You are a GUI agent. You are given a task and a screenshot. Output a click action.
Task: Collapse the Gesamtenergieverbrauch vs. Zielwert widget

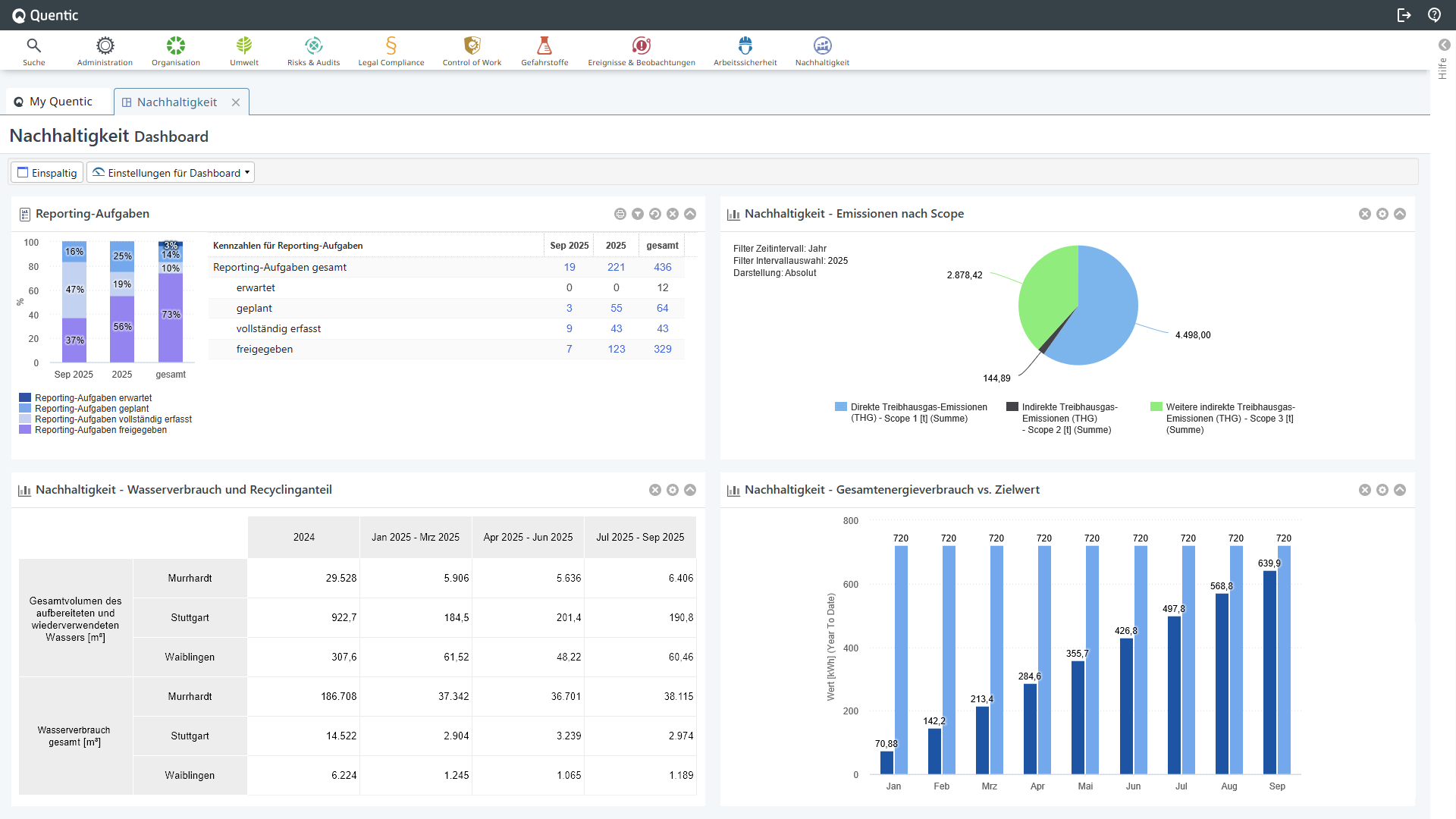pos(1400,490)
